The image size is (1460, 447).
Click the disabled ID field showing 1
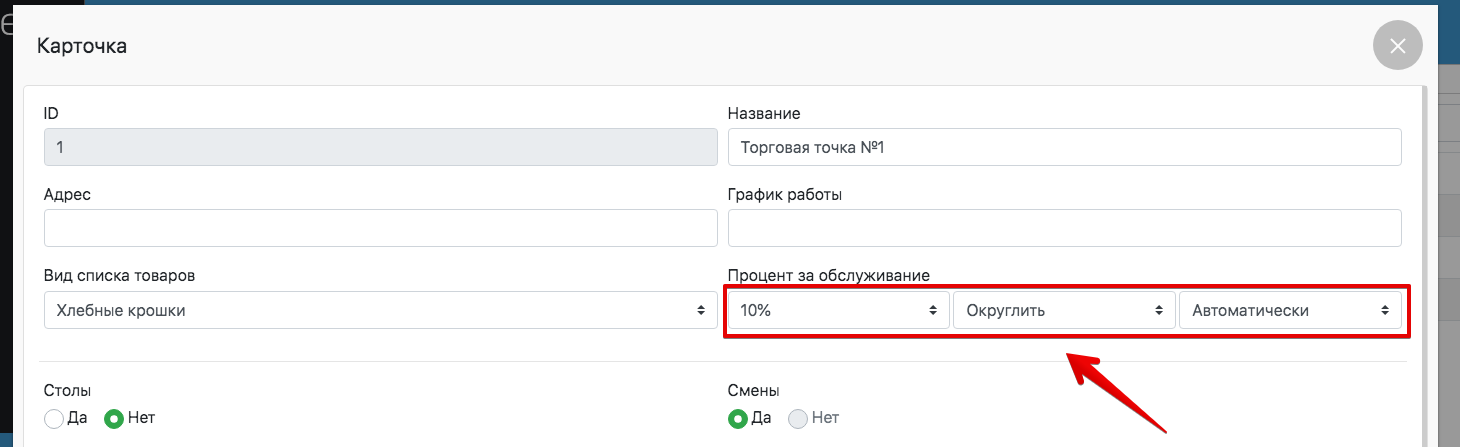(380, 147)
